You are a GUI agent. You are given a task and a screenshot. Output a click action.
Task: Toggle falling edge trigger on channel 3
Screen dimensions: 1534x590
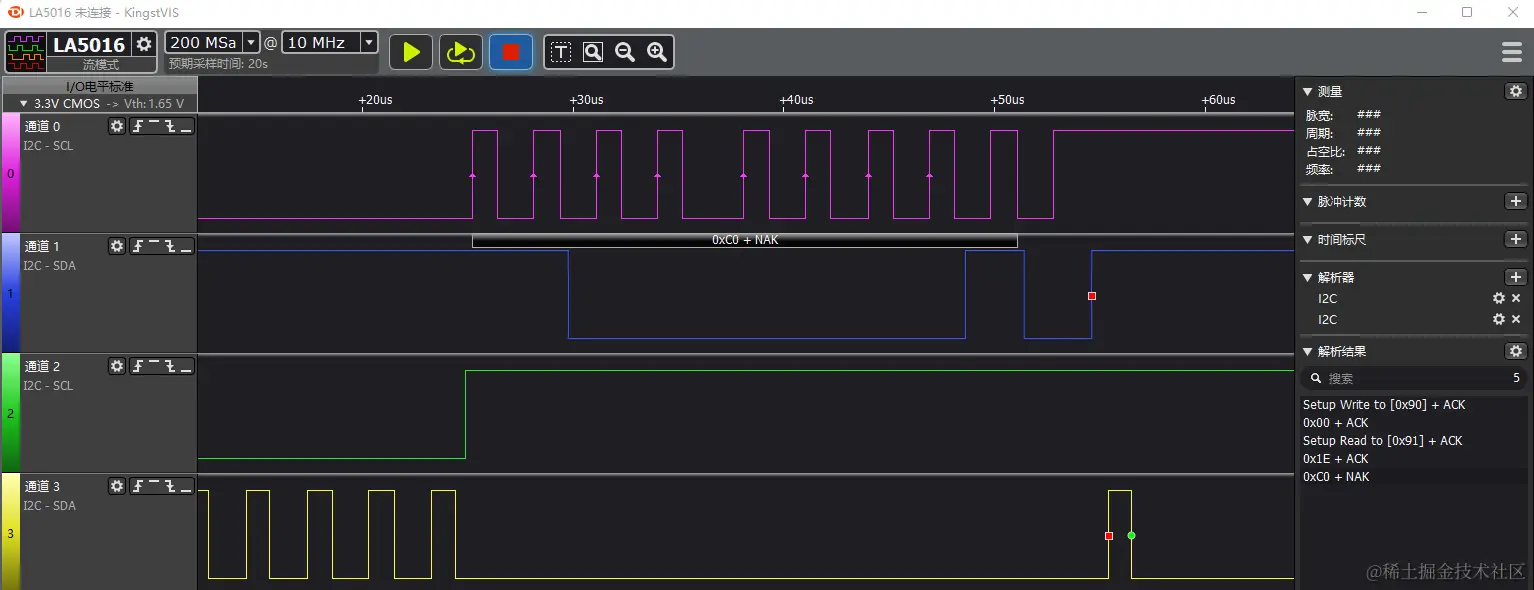[170, 486]
